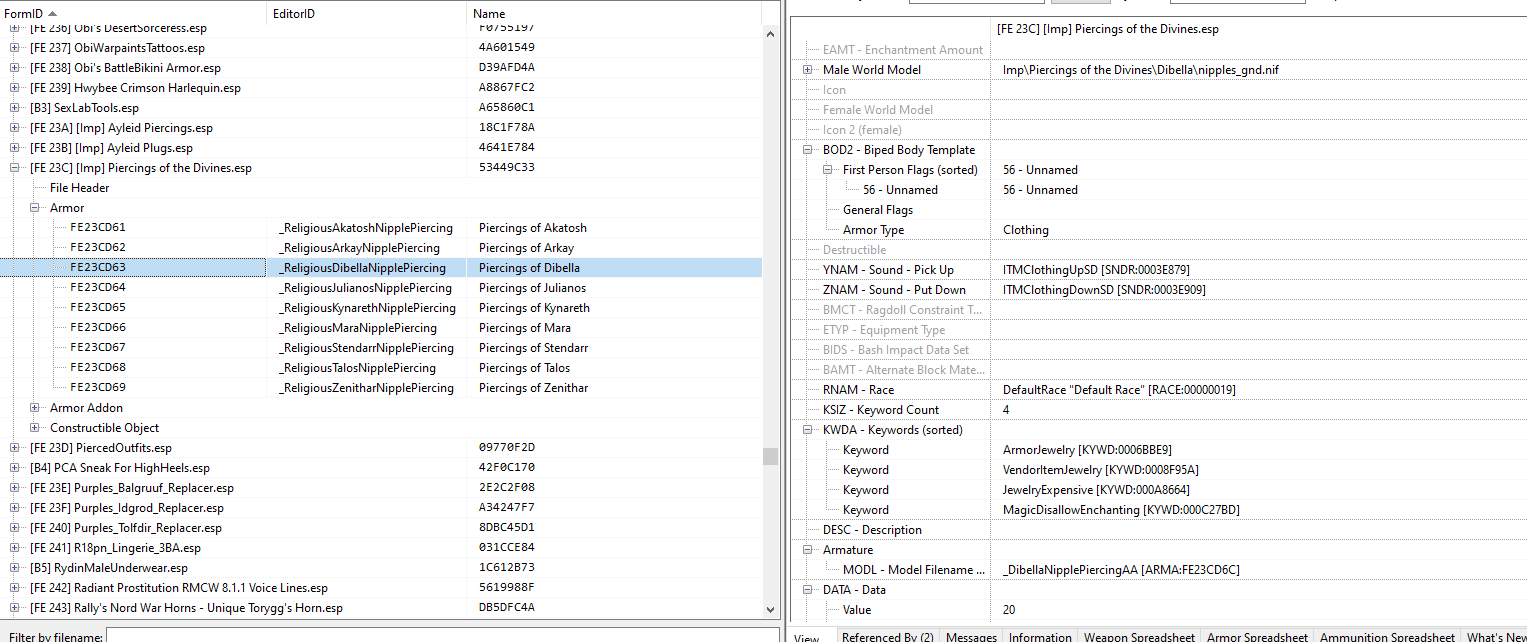
Task: Expand the Armor Addon group
Action: 35,408
